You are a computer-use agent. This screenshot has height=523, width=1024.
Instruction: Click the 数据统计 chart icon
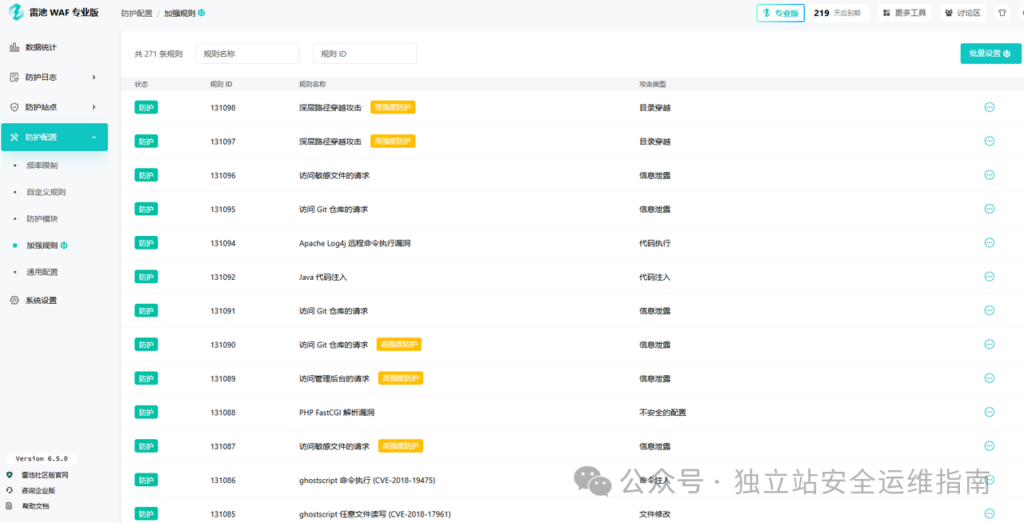click(x=14, y=47)
